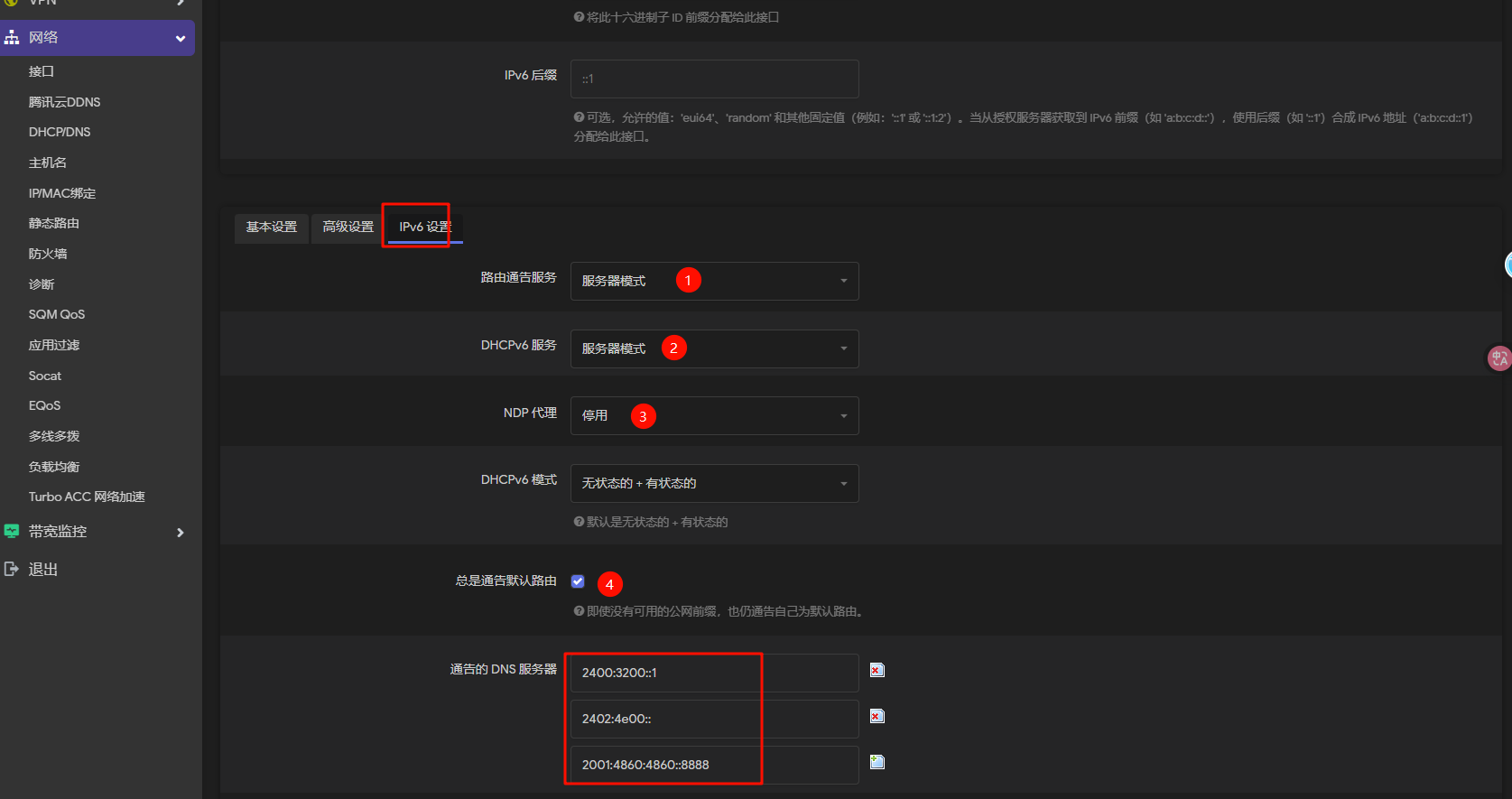Open the DHCPv6 mode dropdown
The image size is (1512, 799).
point(714,483)
